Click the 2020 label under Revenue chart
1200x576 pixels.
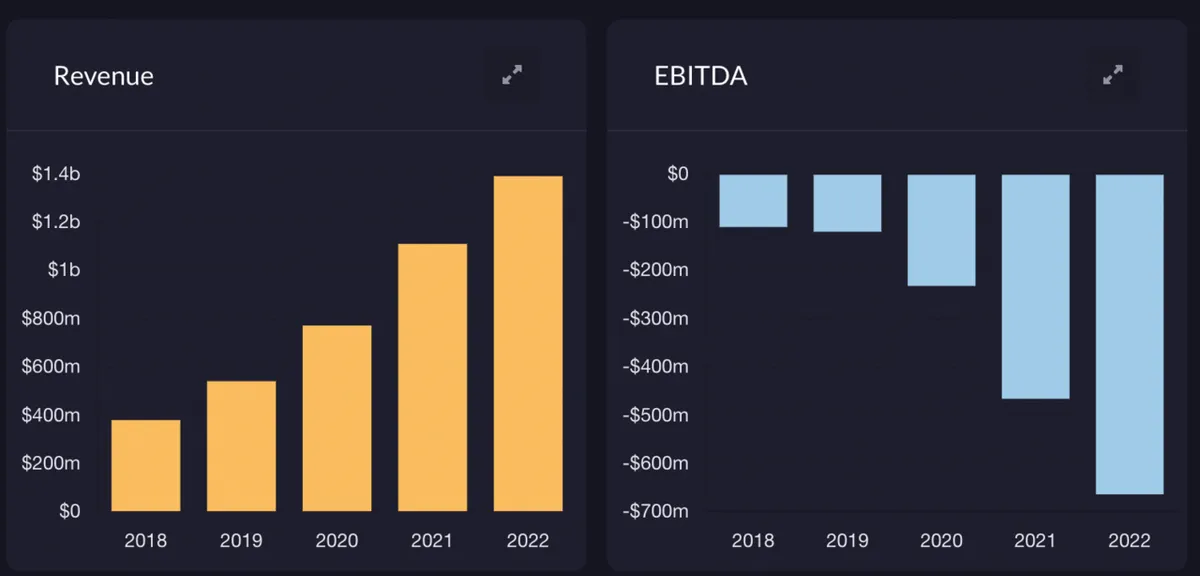337,541
